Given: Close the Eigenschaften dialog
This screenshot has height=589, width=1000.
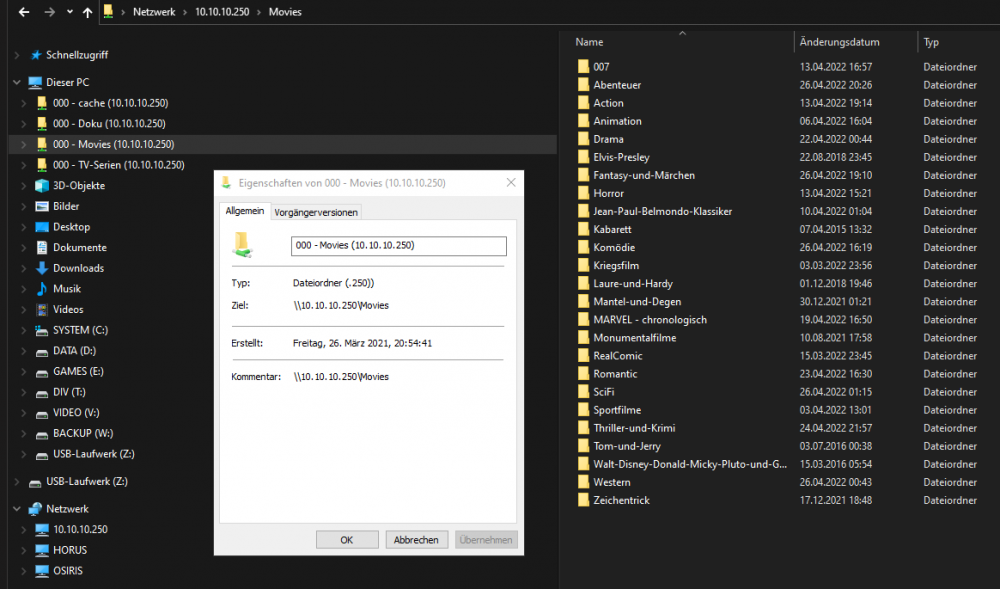Looking at the screenshot, I should (x=511, y=183).
